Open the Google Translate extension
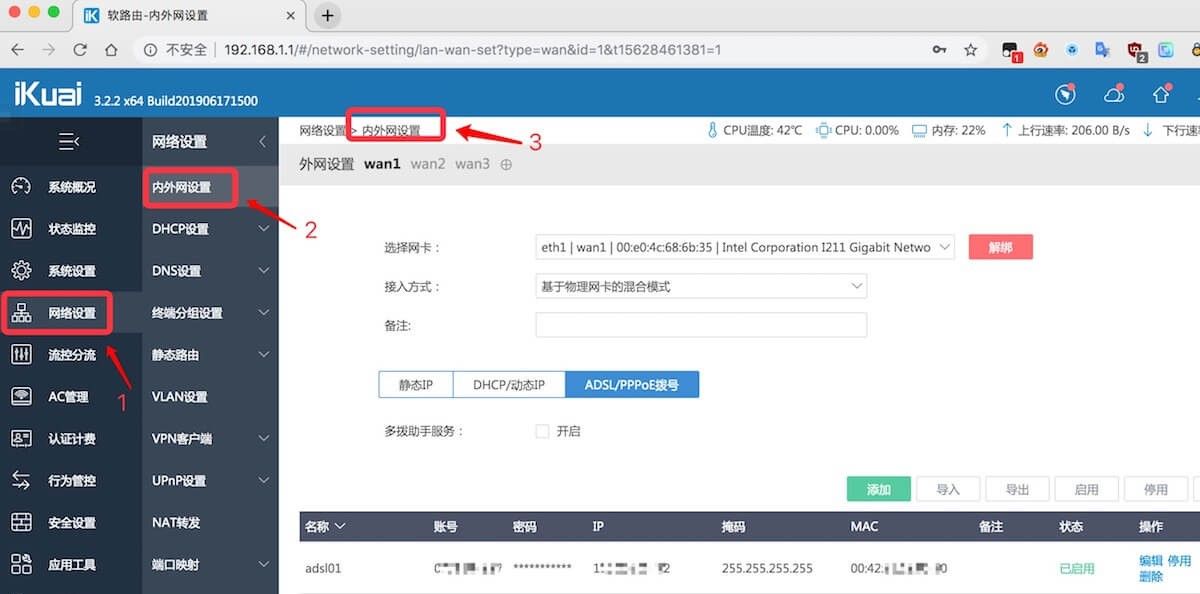 1102,49
